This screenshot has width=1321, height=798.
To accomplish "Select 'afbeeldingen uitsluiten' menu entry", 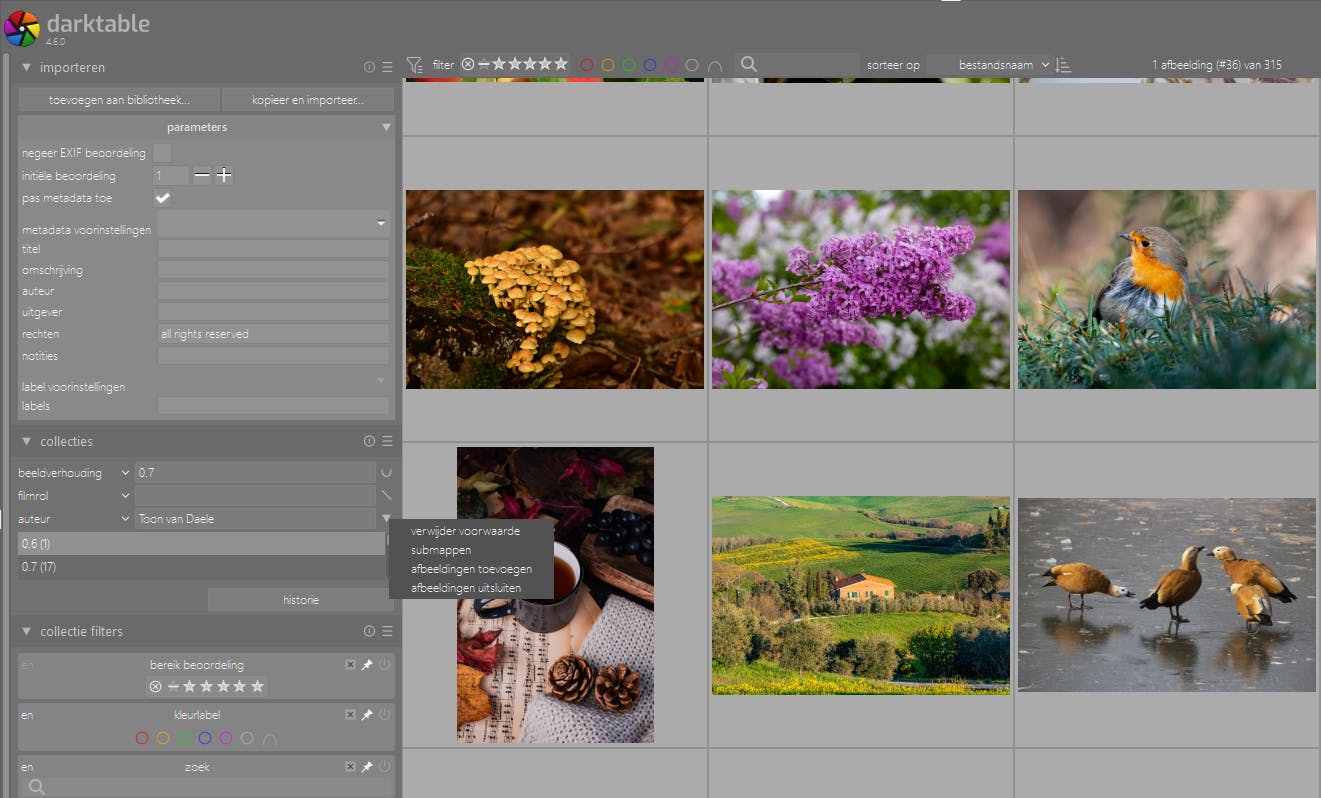I will click(x=465, y=588).
